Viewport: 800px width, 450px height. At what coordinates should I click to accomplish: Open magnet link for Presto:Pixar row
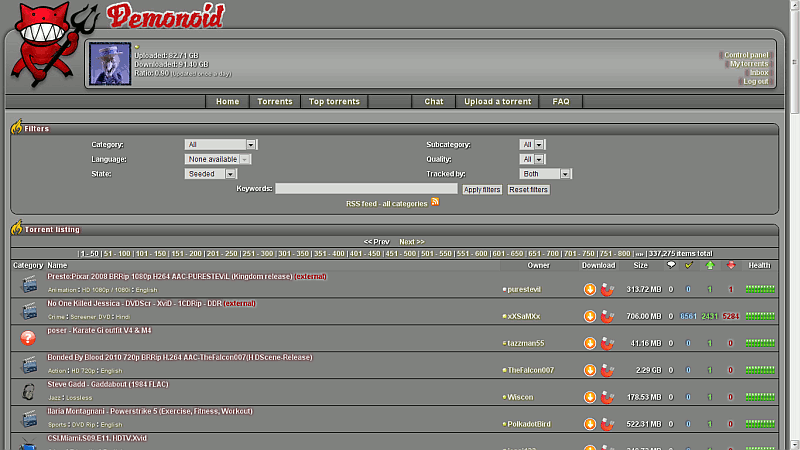point(607,289)
